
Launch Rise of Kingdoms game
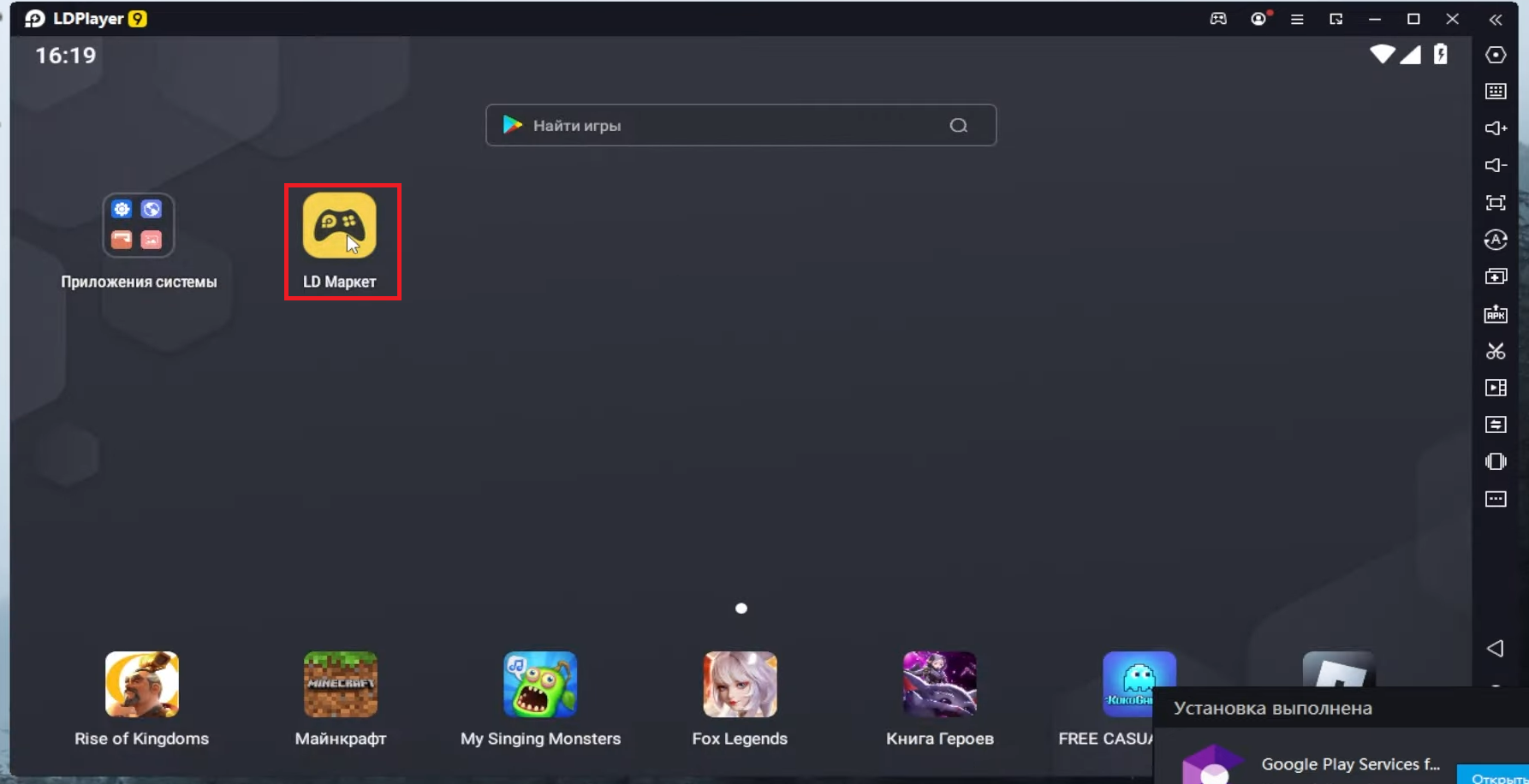141,685
